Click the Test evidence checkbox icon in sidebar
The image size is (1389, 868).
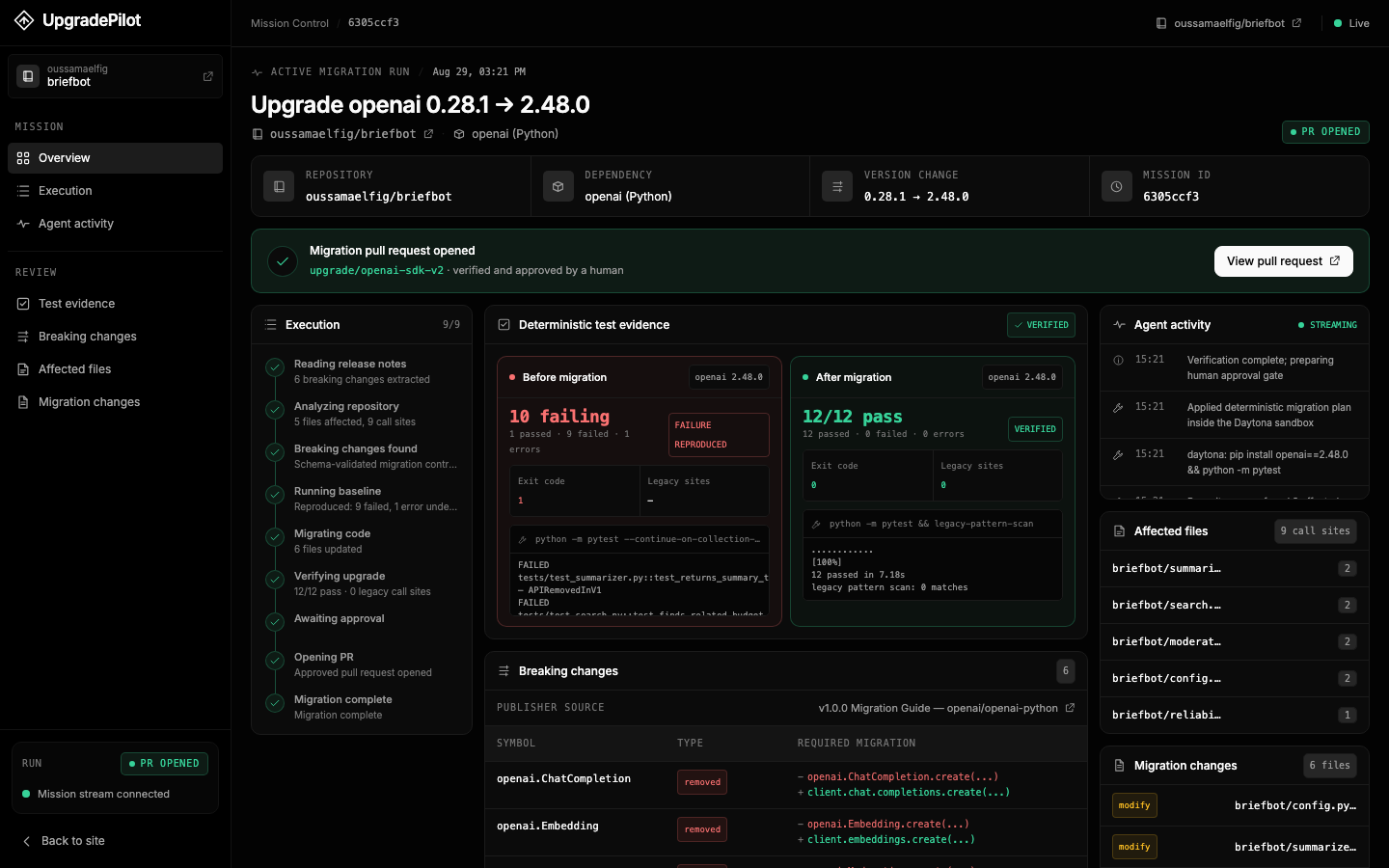(23, 304)
